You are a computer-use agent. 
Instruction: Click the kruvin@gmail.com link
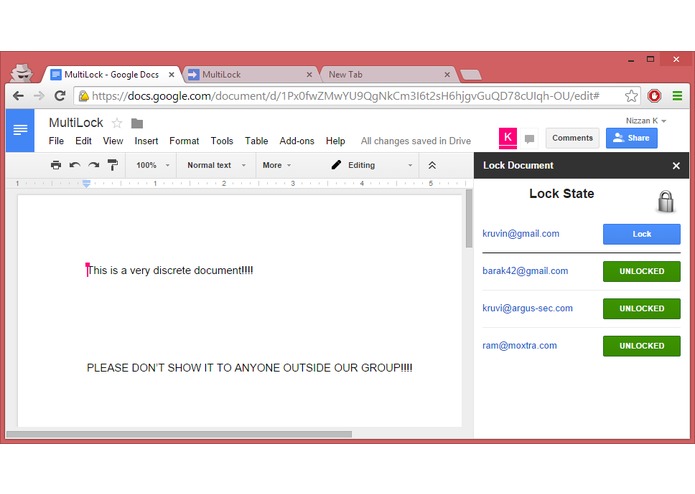521,233
